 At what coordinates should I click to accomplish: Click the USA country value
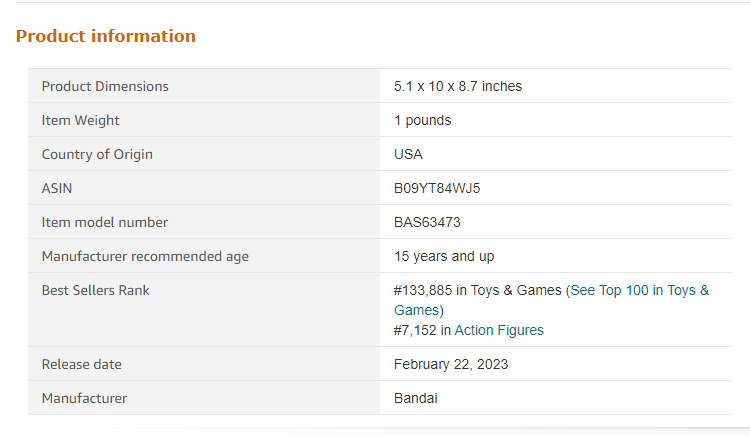pos(408,154)
